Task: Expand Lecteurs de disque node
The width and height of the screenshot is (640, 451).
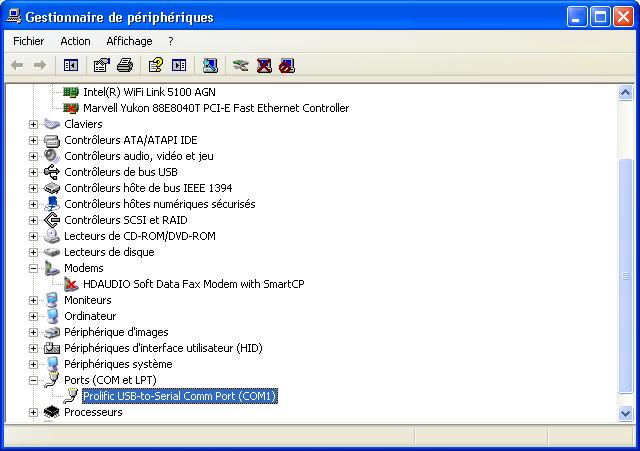Action: 33,252
